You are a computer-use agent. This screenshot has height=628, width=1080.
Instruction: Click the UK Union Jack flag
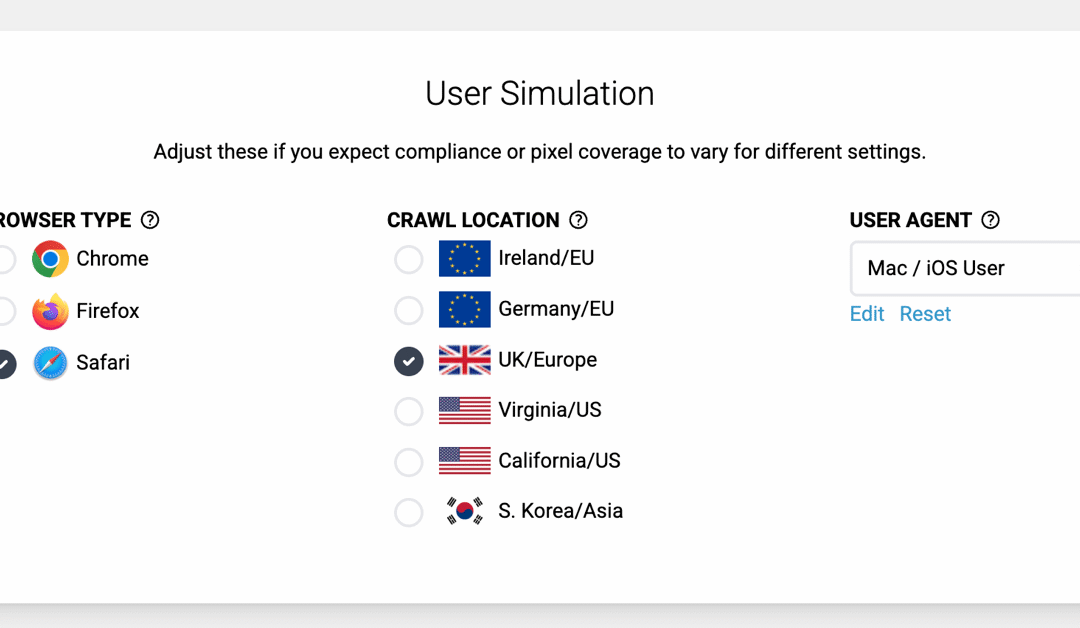(x=464, y=360)
